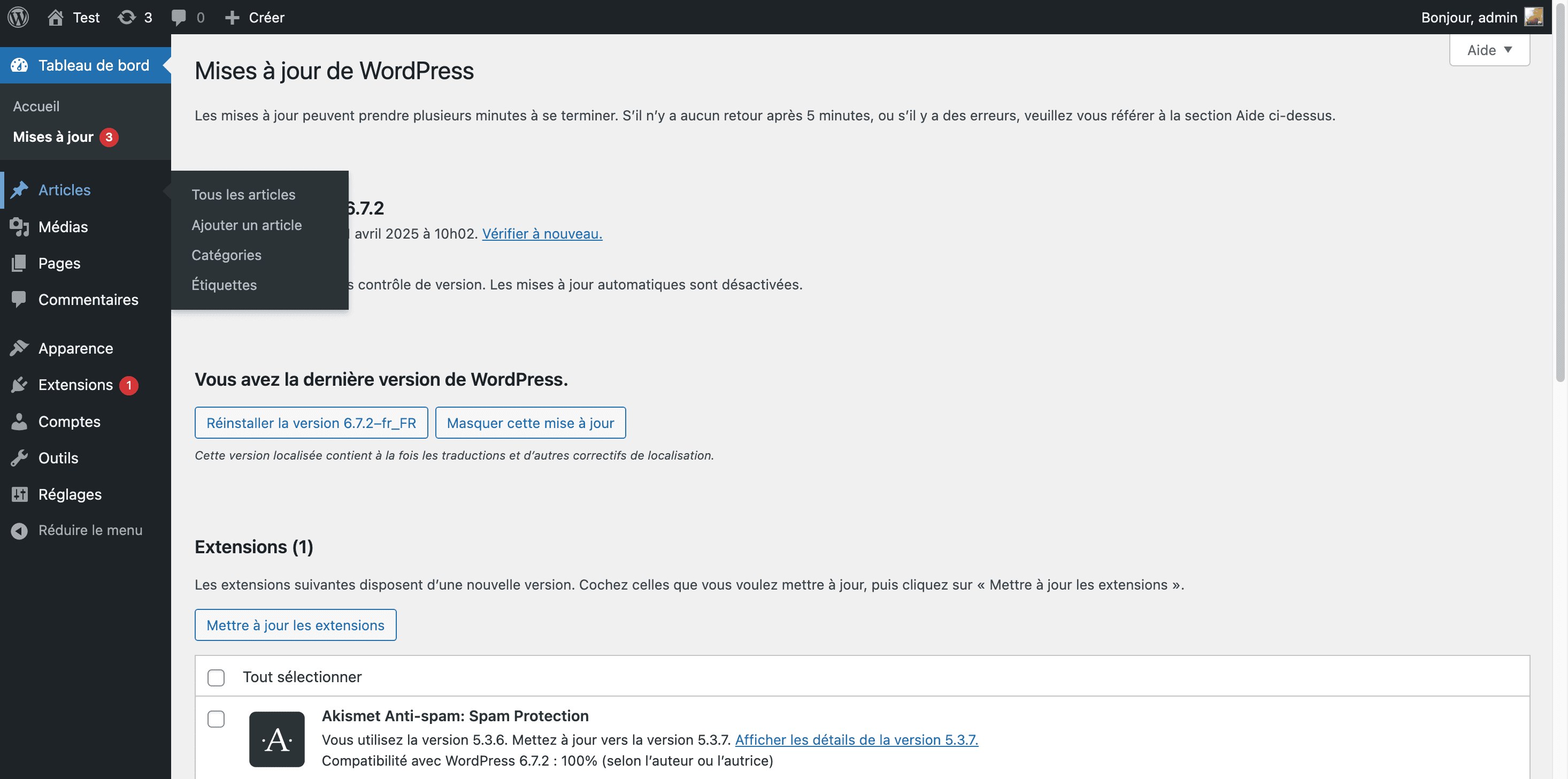
Task: Click the Extensions plug icon
Action: (x=19, y=384)
